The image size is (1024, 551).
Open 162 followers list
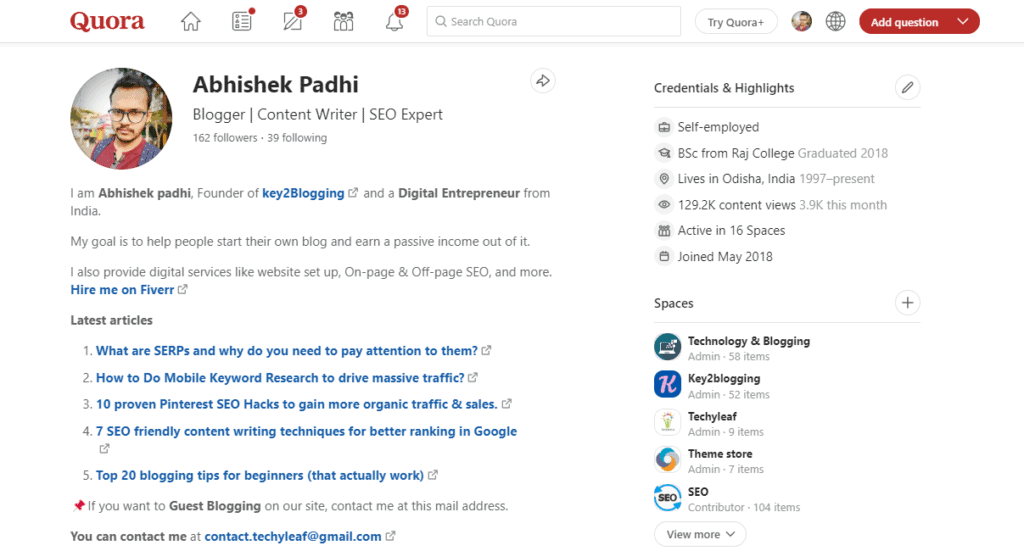[225, 138]
